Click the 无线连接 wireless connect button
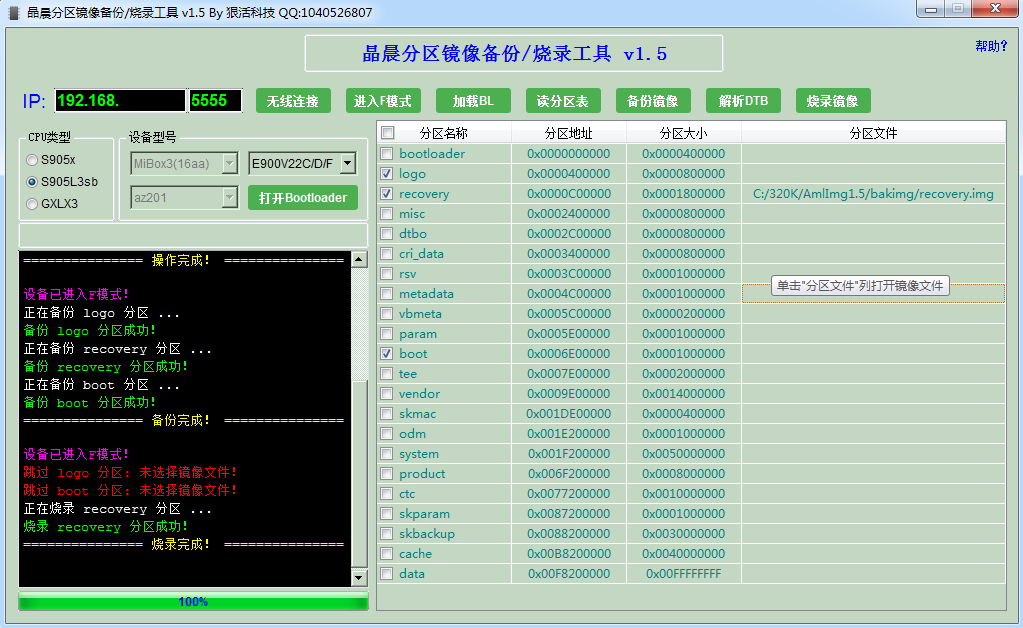This screenshot has height=628, width=1023. tap(293, 101)
